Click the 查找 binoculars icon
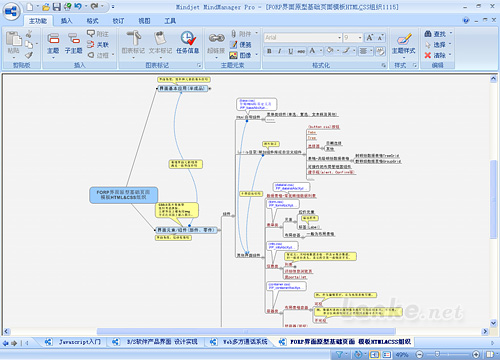 click(428, 34)
